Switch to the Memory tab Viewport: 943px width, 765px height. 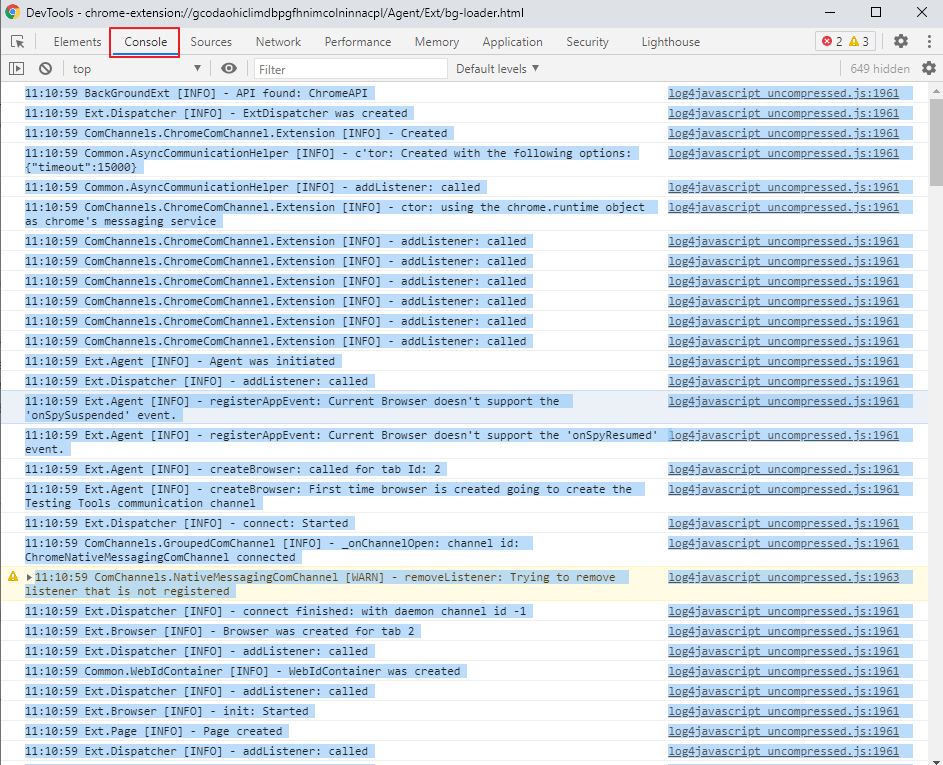click(436, 41)
